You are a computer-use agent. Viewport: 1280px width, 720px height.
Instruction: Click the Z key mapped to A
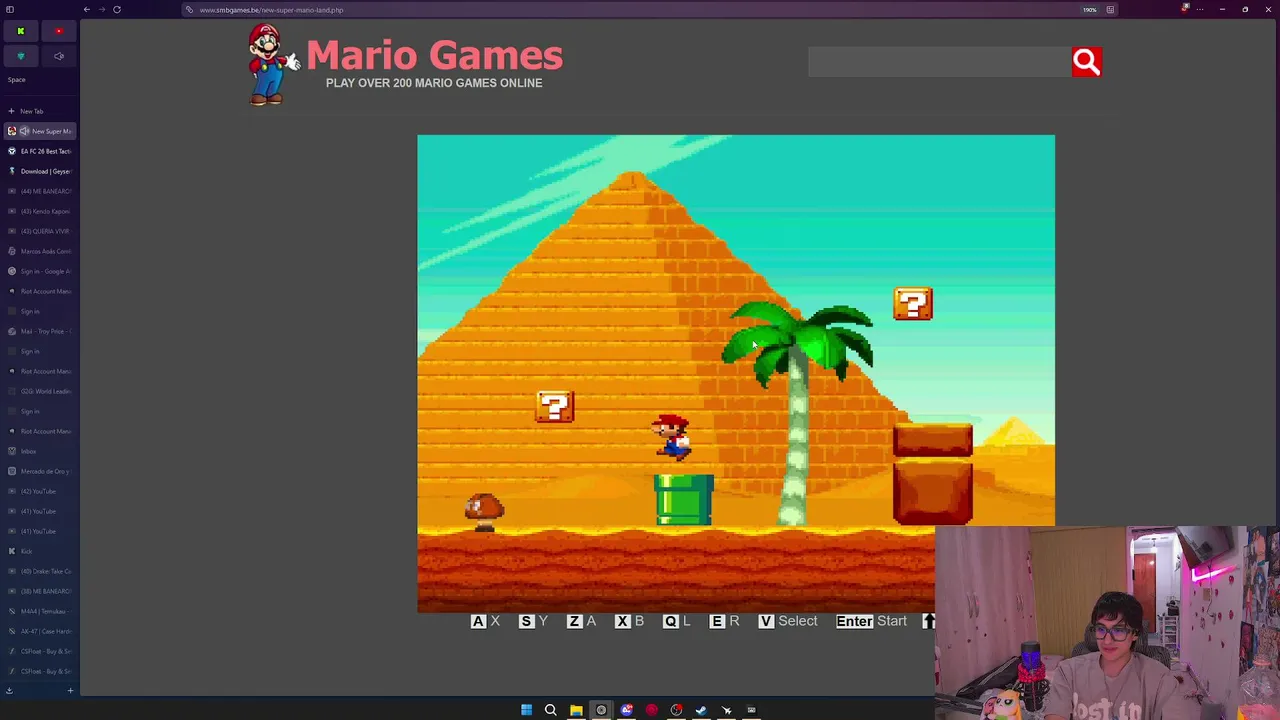pos(574,621)
